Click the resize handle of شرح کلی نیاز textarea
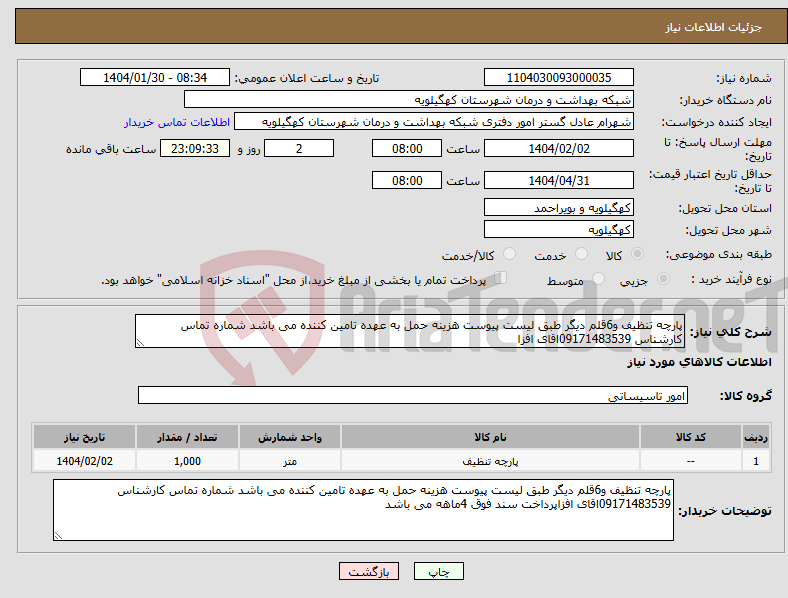This screenshot has height=598, width=788. [140, 343]
